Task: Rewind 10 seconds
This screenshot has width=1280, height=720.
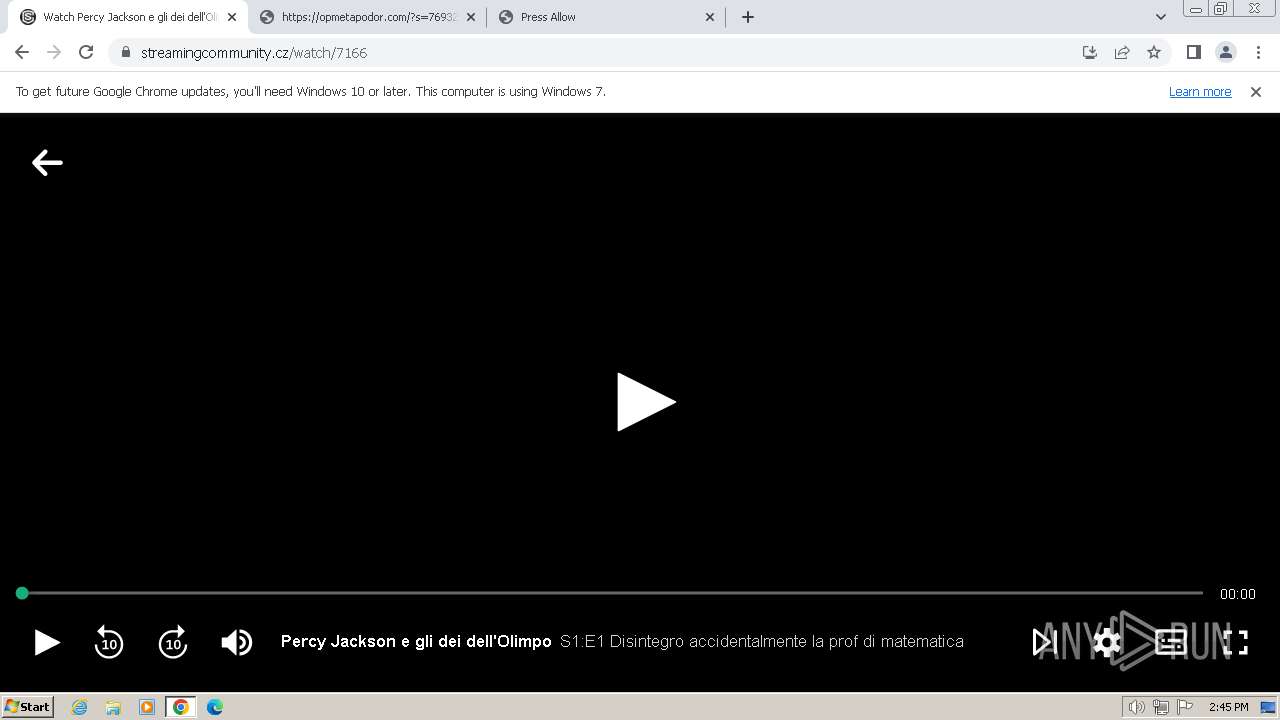Action: click(109, 642)
